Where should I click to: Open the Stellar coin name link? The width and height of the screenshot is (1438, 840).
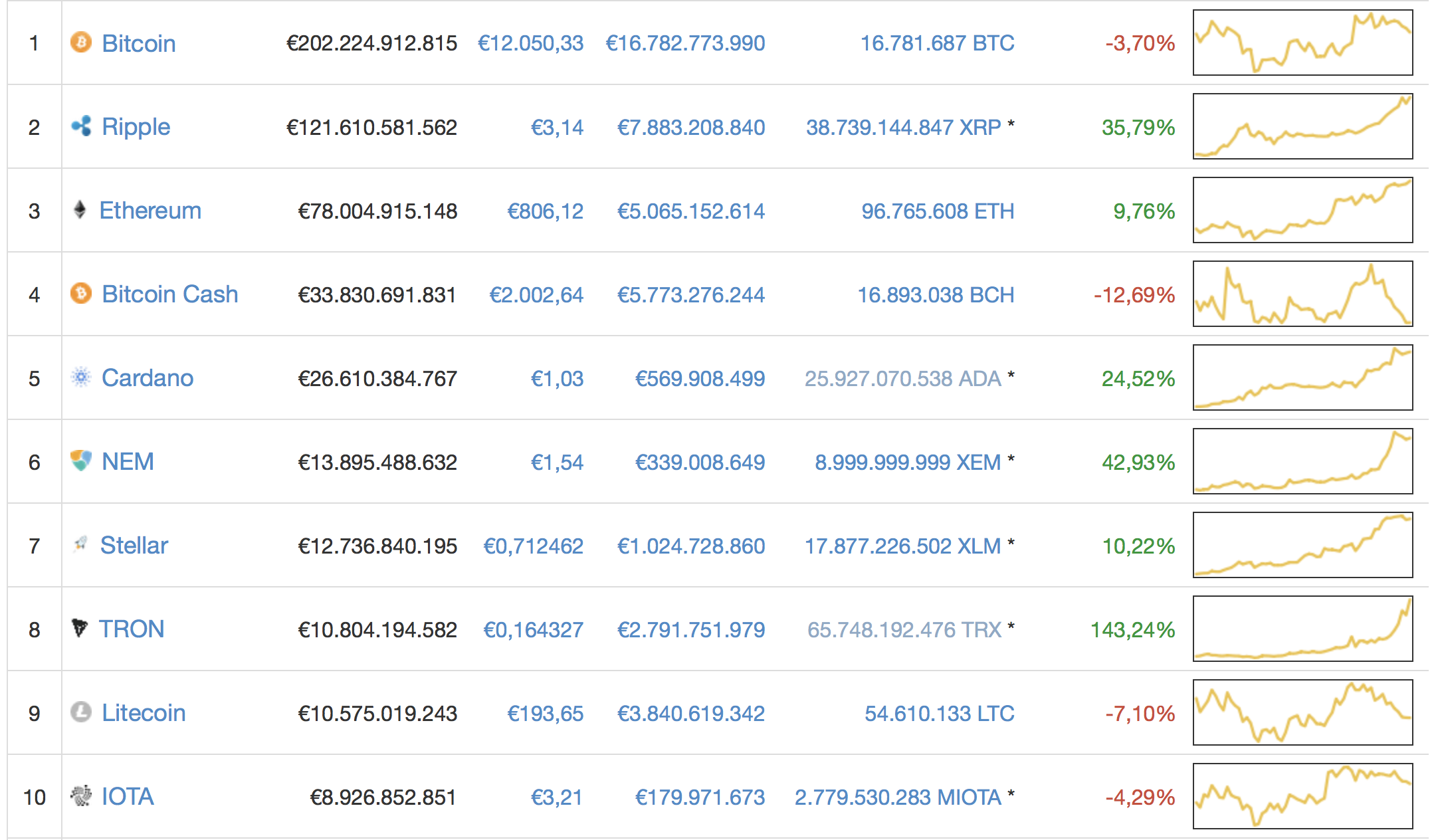[x=134, y=546]
